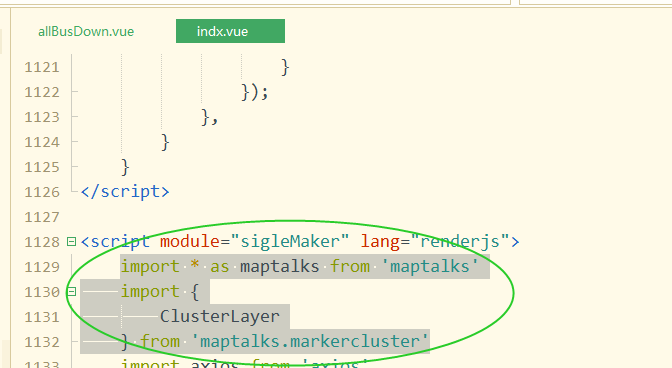Viewport: 672px width, 368px height.
Task: Click the import keyword on line 1129
Action: pos(150,266)
